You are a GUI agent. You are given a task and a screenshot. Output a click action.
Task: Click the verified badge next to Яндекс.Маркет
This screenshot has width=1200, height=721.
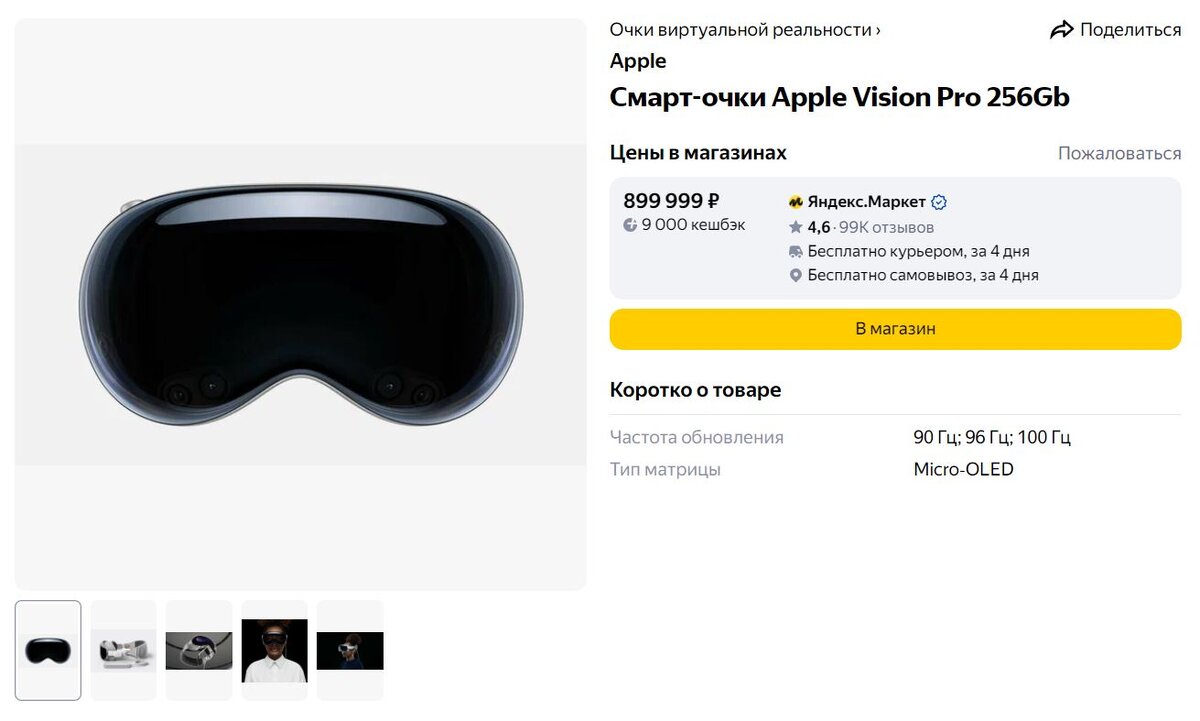click(x=939, y=202)
